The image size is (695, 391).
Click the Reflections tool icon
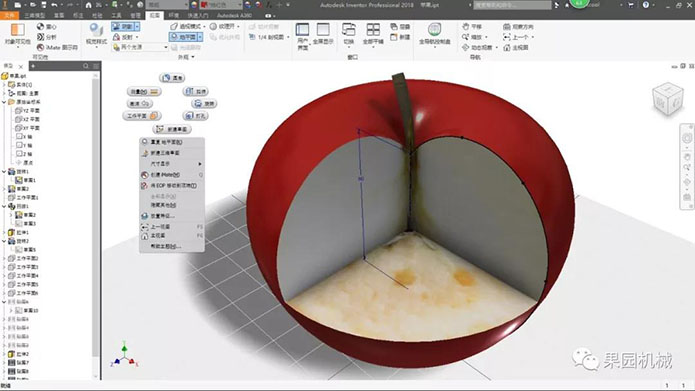point(117,37)
